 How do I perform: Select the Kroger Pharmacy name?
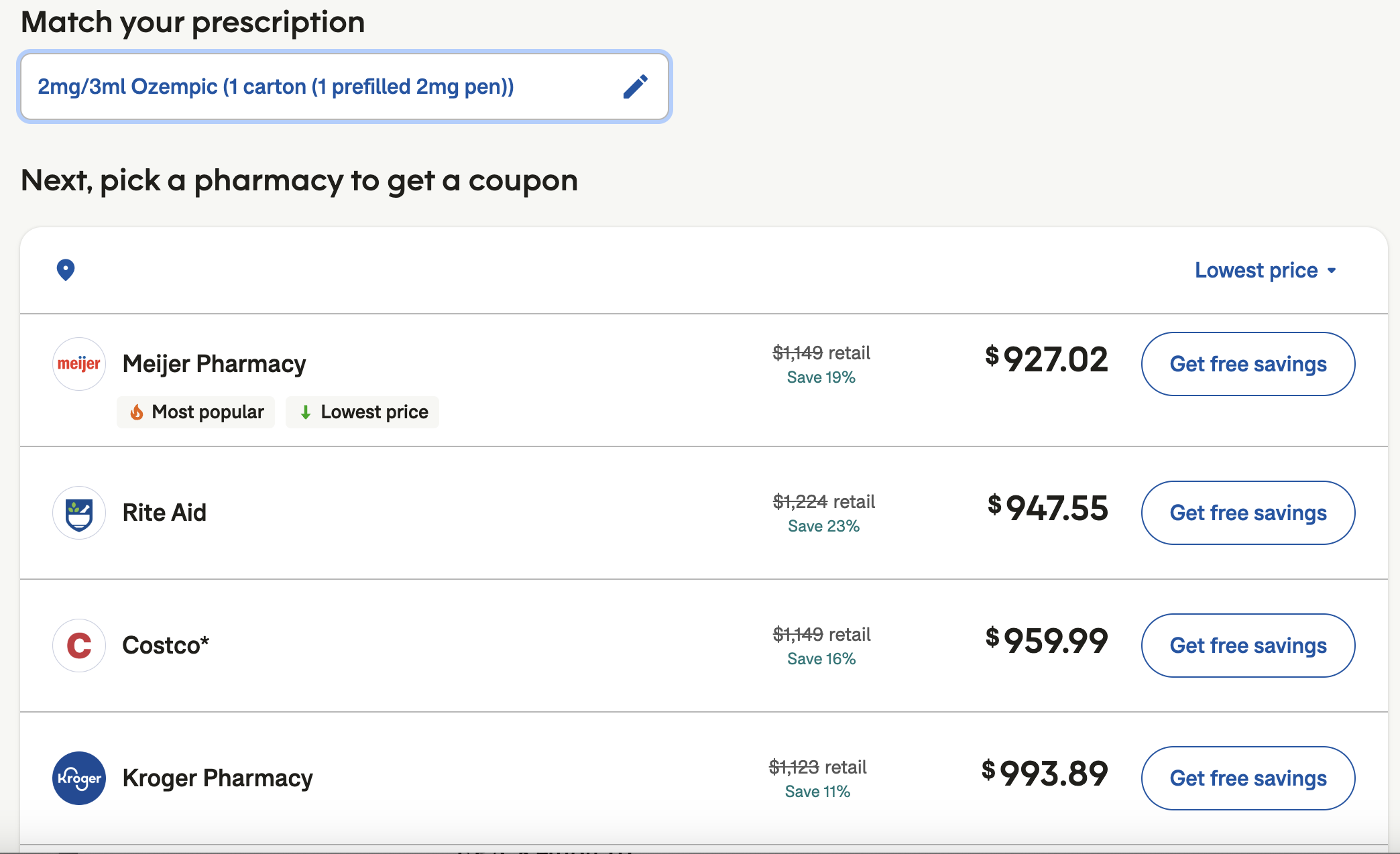[217, 778]
